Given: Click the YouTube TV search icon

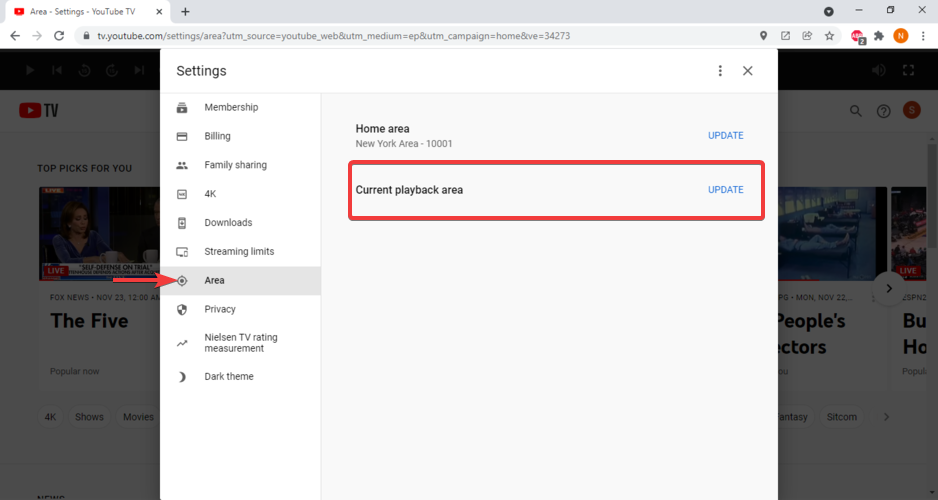Looking at the screenshot, I should click(x=856, y=111).
